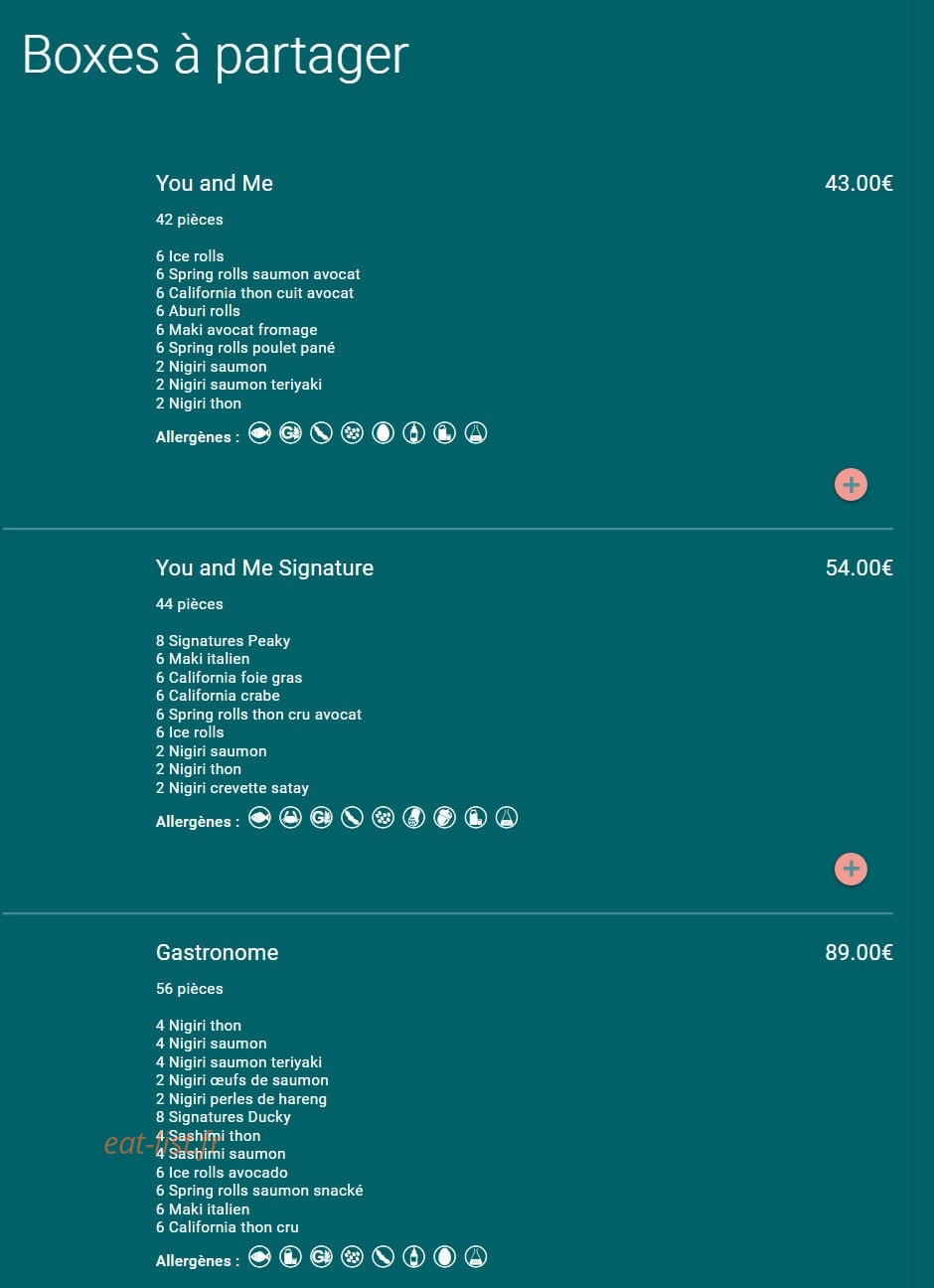The height and width of the screenshot is (1288, 934).
Task: Click the gluten allergen icon under You and Me
Action: coord(290,433)
